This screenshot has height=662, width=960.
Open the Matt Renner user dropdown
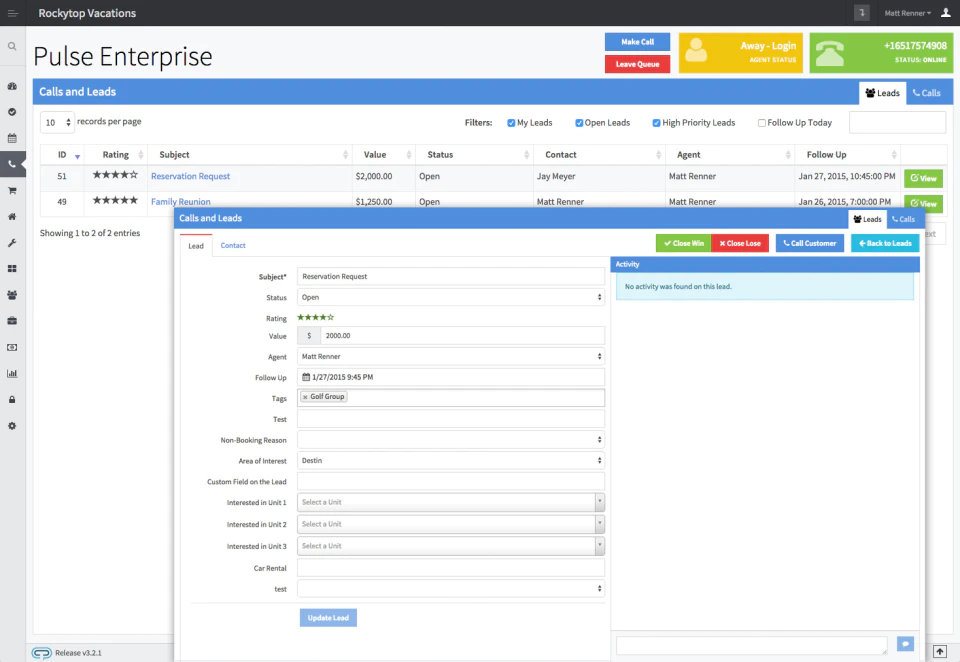(x=907, y=13)
